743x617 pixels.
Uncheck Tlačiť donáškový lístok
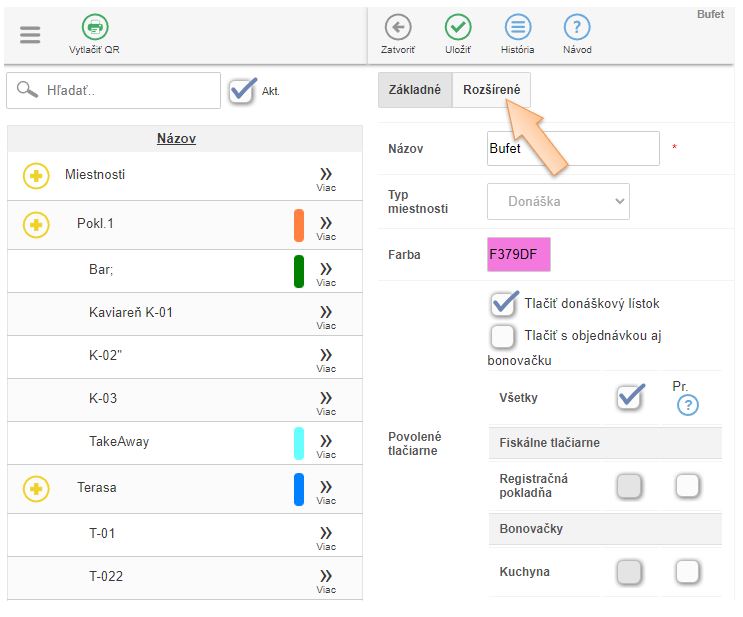click(504, 304)
